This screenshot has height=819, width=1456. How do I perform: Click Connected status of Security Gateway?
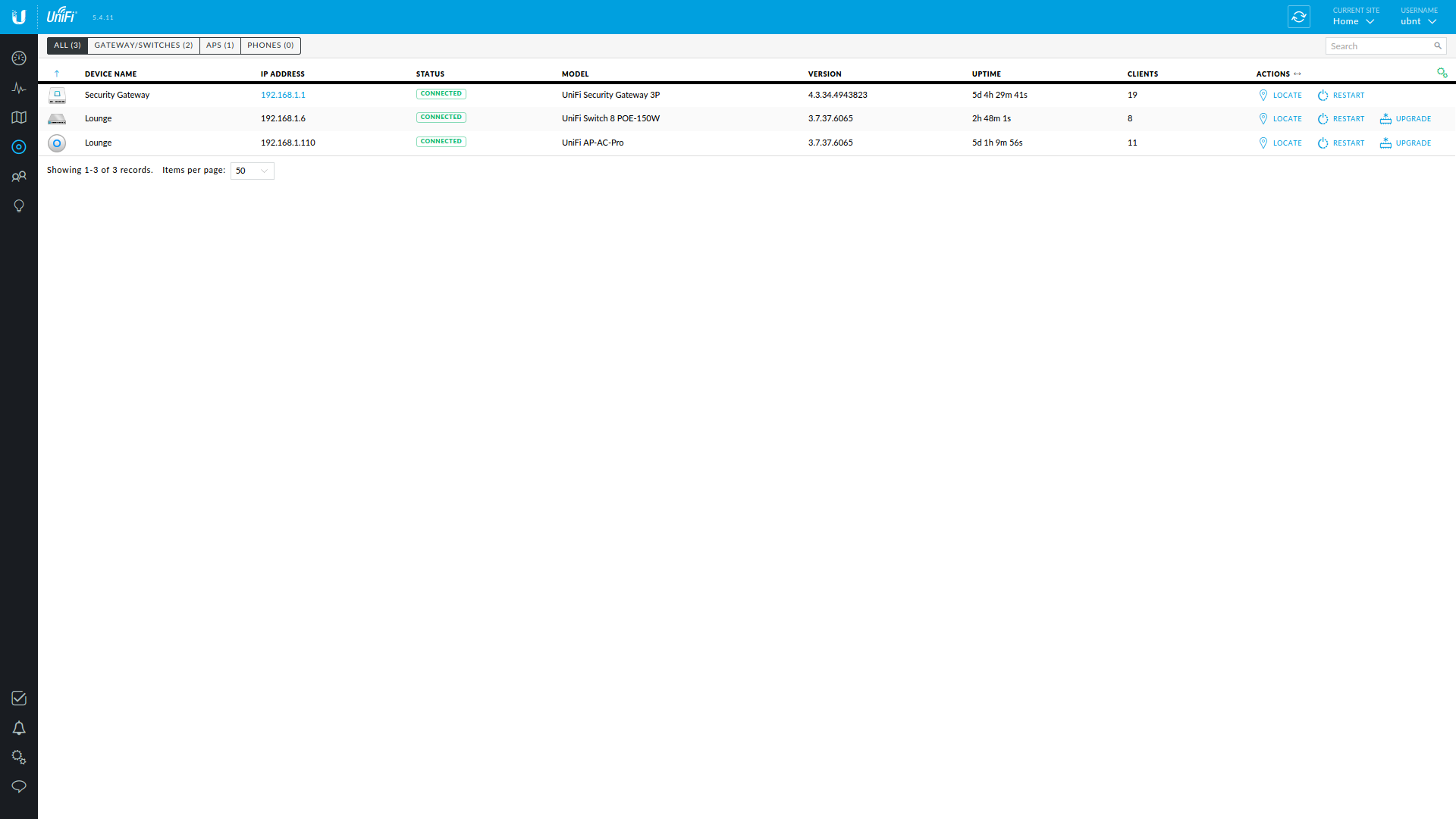coord(441,94)
